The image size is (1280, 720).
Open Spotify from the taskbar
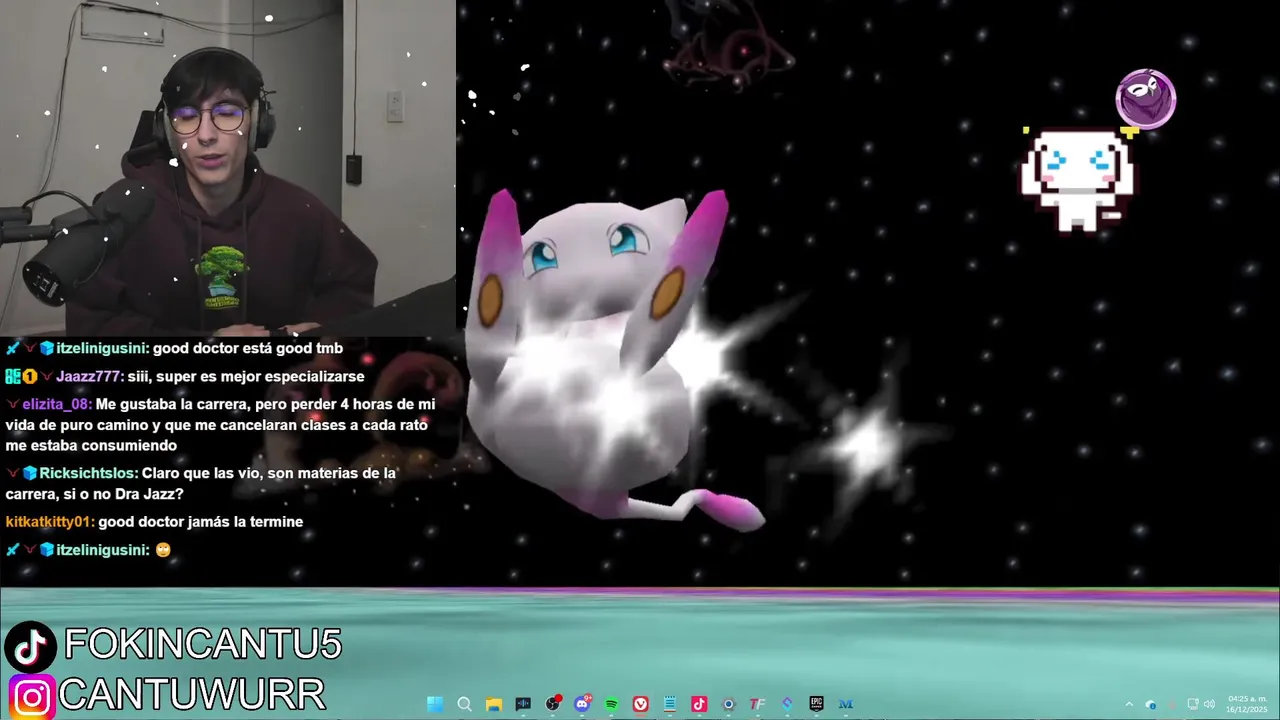click(611, 704)
